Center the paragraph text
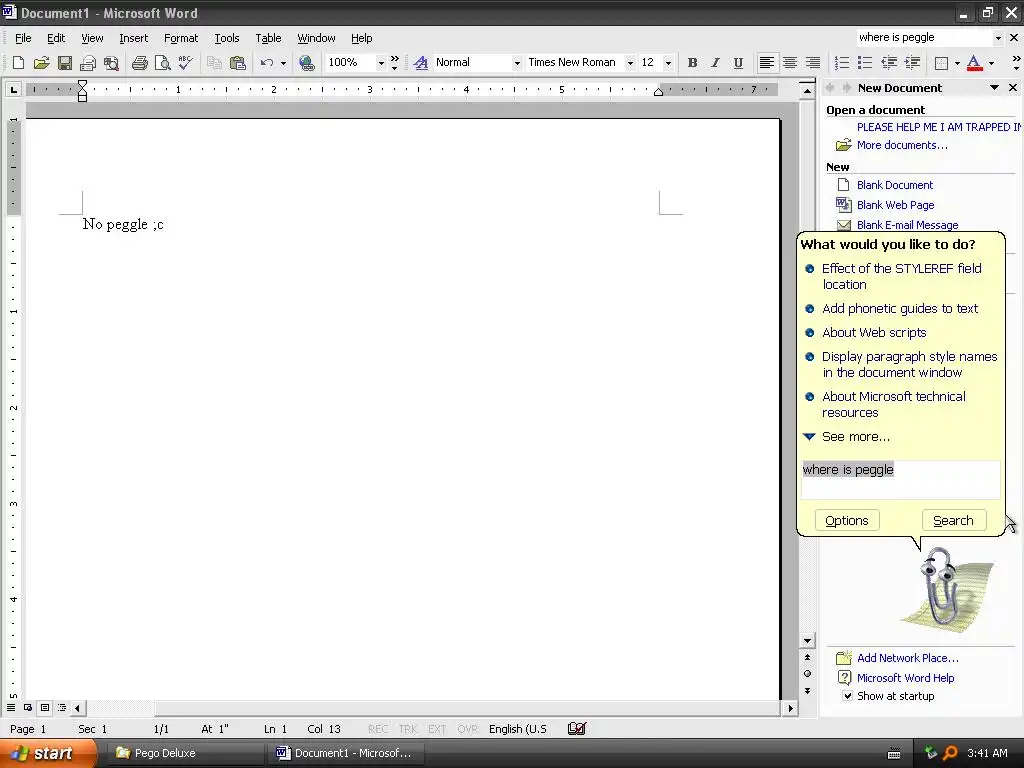Viewport: 1024px width, 768px height. coord(790,63)
